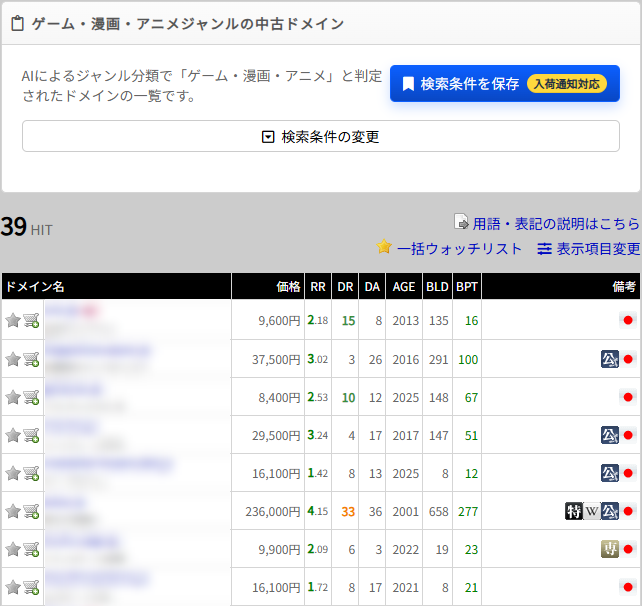
Task: Click the price 9,900円
Action: pos(279,549)
